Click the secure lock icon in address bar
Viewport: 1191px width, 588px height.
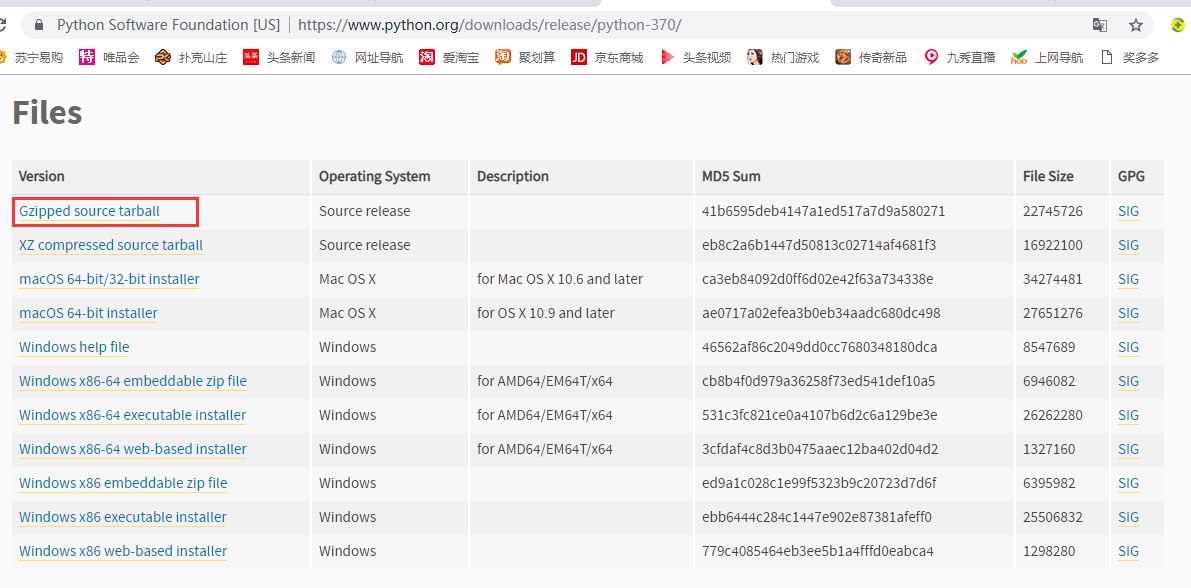click(x=39, y=25)
